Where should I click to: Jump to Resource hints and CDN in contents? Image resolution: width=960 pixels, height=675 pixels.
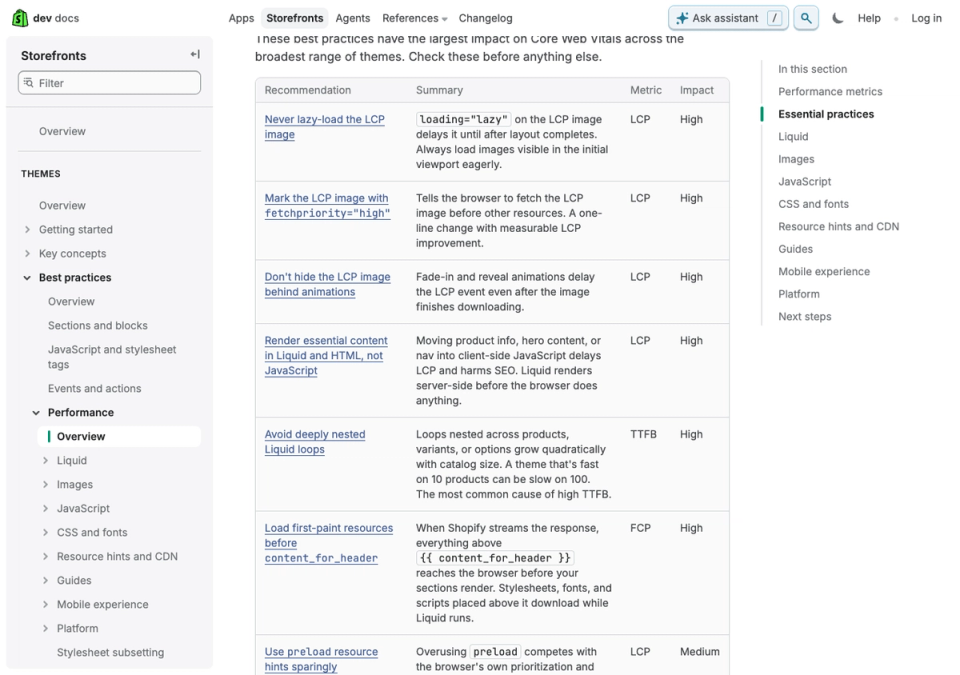[838, 227]
